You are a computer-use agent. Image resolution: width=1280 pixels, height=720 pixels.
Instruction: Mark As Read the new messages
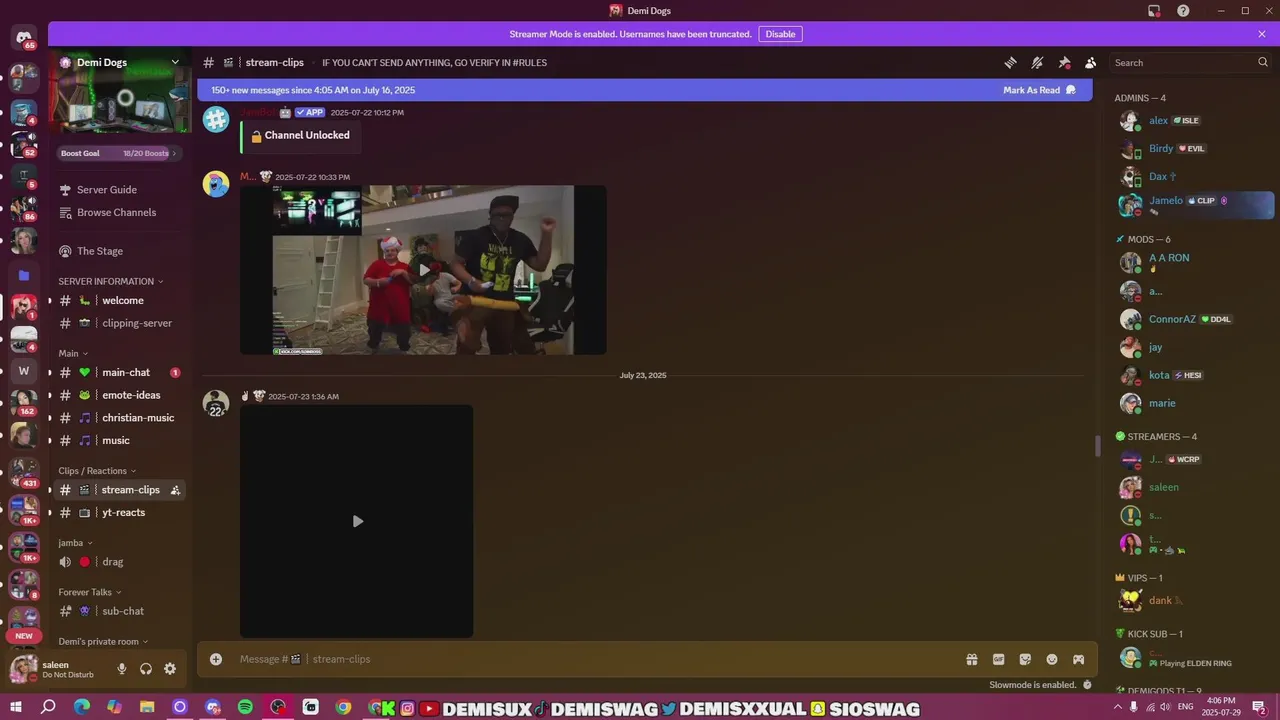(x=1039, y=90)
